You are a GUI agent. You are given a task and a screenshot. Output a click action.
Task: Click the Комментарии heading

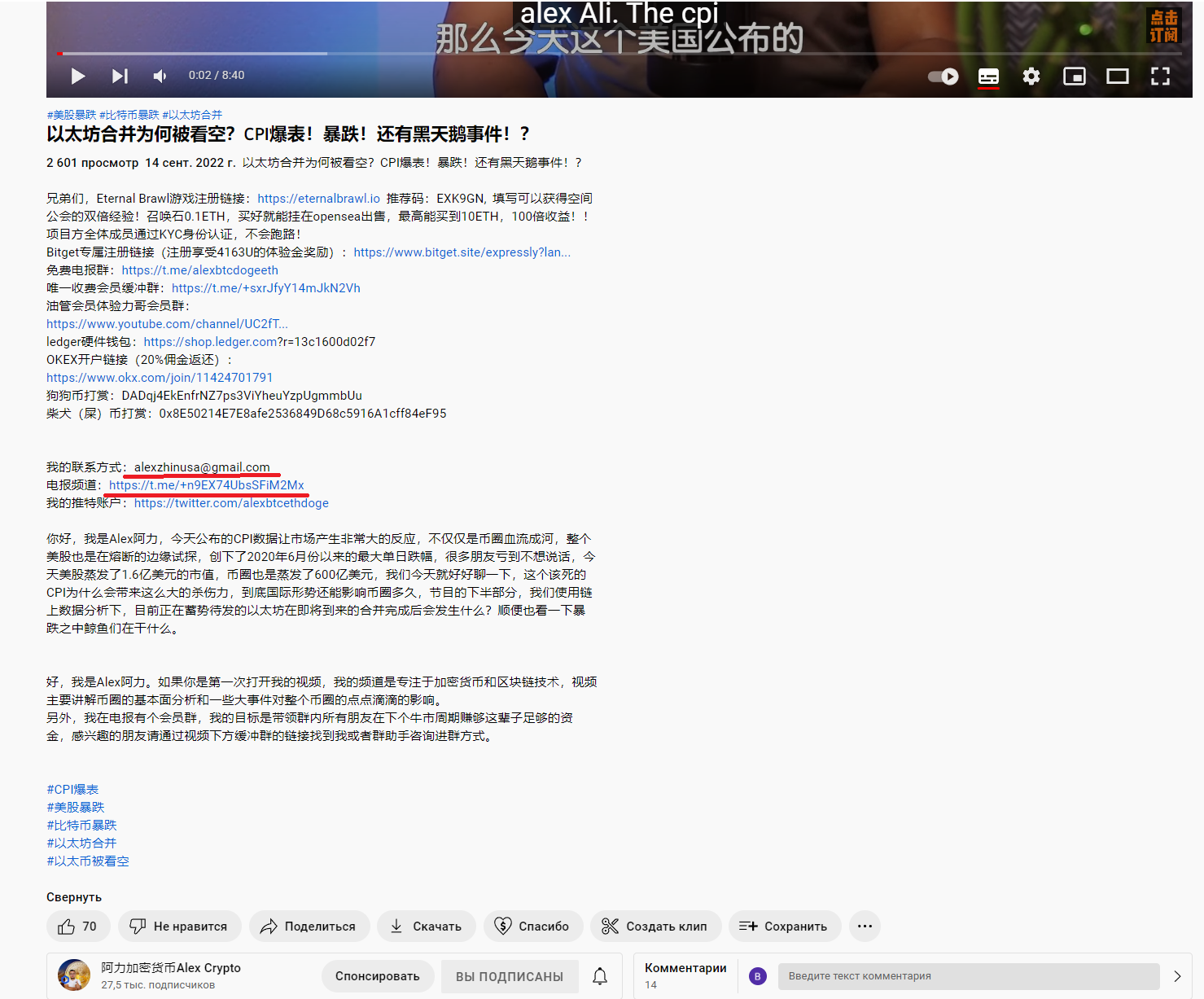pyautogui.click(x=685, y=968)
